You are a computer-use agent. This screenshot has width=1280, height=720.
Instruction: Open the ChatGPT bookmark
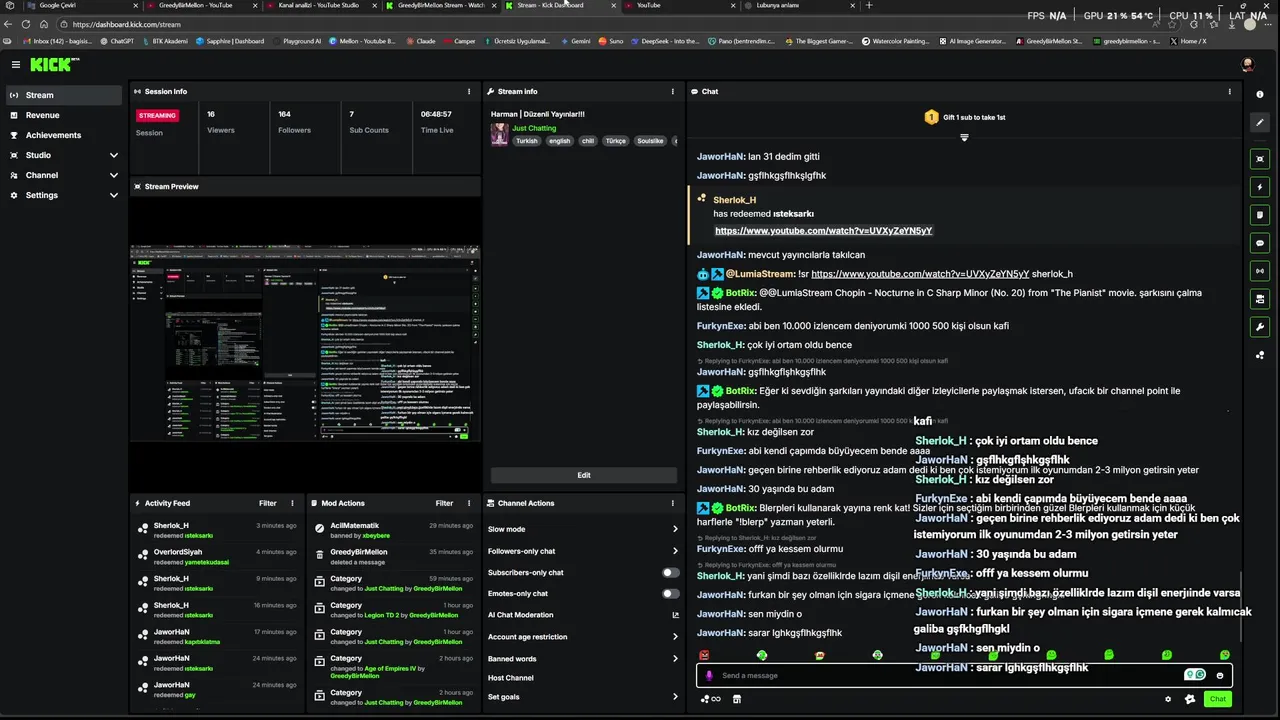117,41
